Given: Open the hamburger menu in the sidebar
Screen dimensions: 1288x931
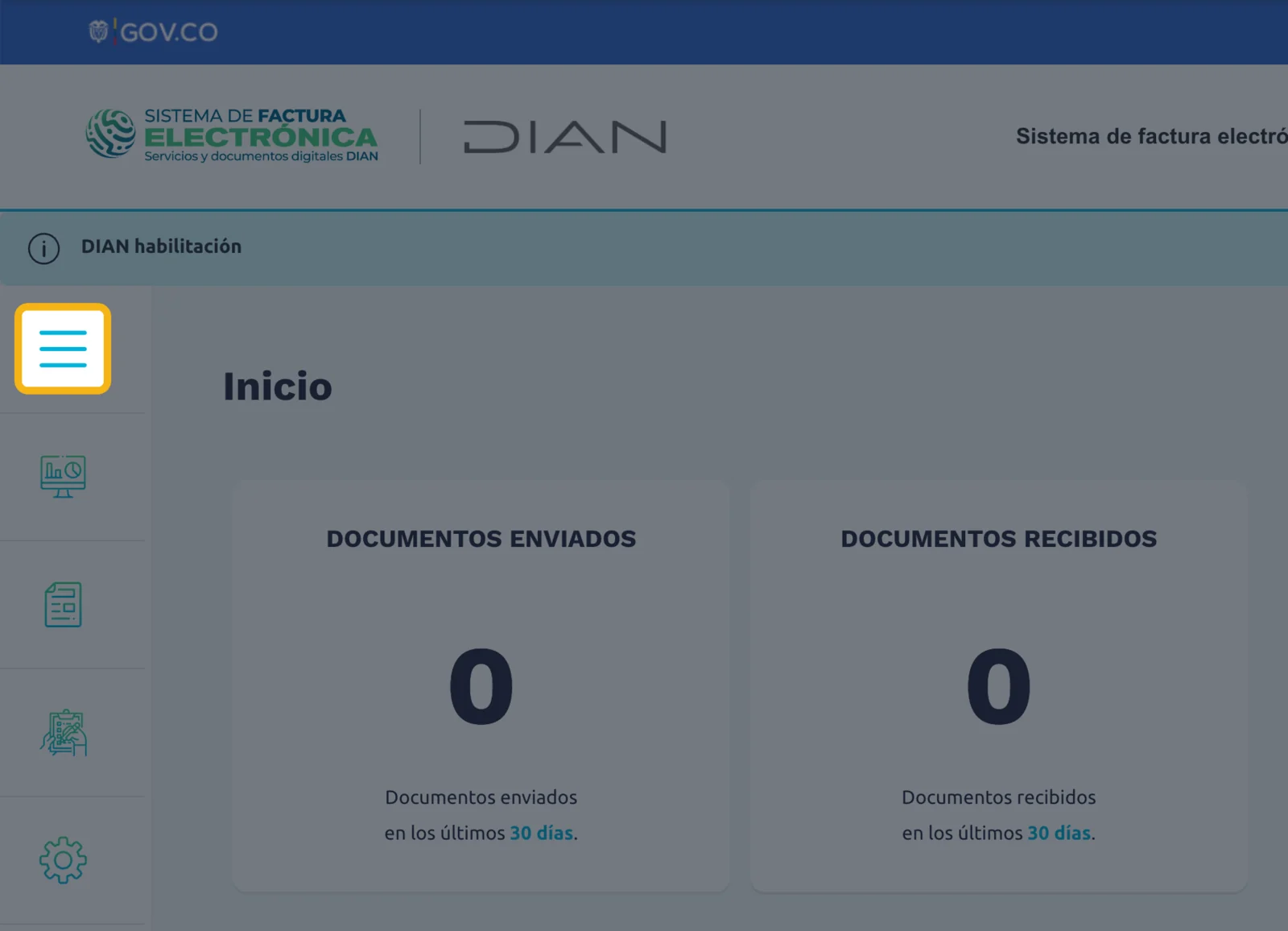Looking at the screenshot, I should pyautogui.click(x=63, y=349).
